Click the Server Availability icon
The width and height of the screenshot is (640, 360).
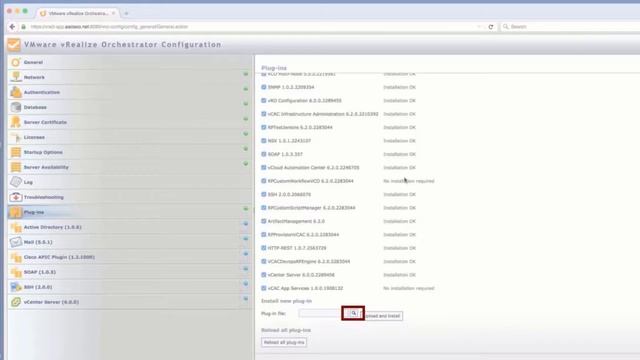point(16,167)
